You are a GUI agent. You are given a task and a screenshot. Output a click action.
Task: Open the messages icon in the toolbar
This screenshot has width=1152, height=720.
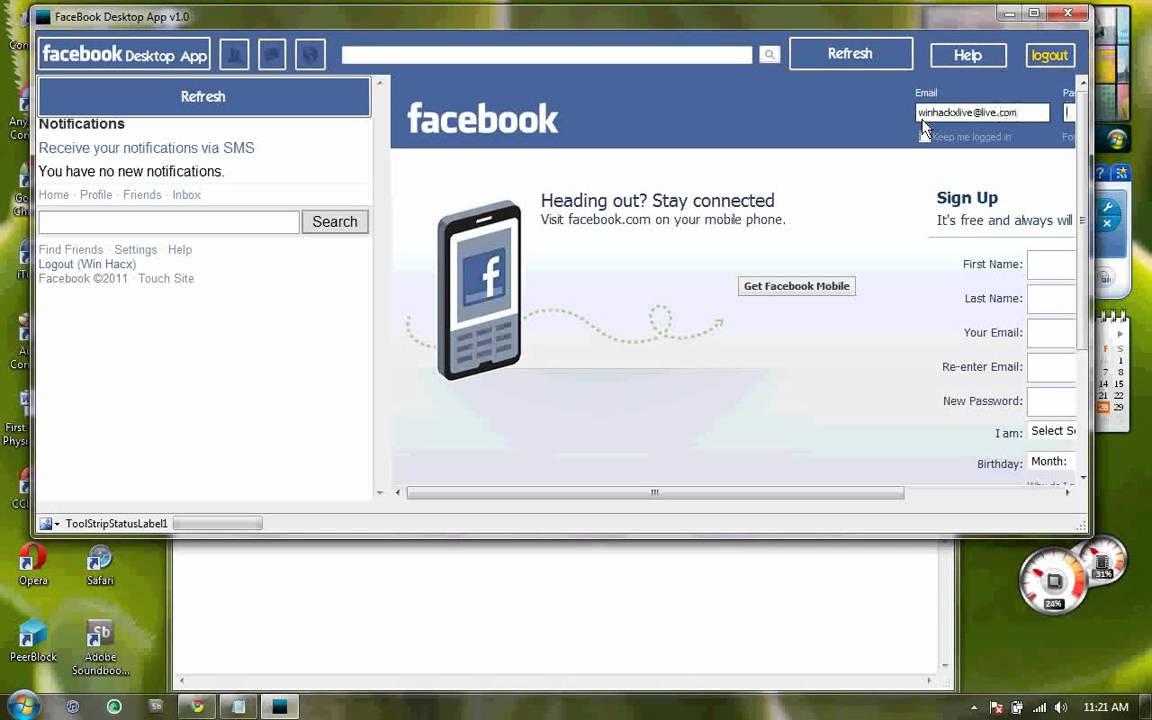(271, 54)
